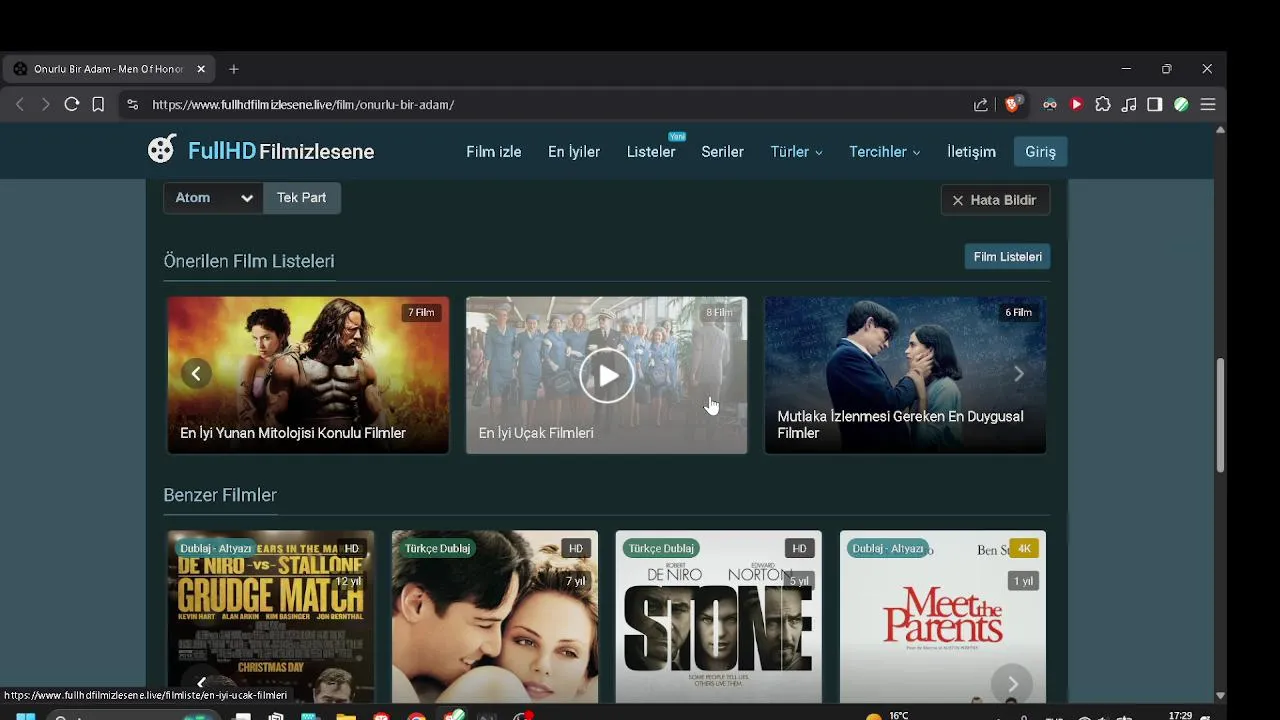The height and width of the screenshot is (720, 1280).
Task: Click the Film Listeleri button
Action: 1007,257
